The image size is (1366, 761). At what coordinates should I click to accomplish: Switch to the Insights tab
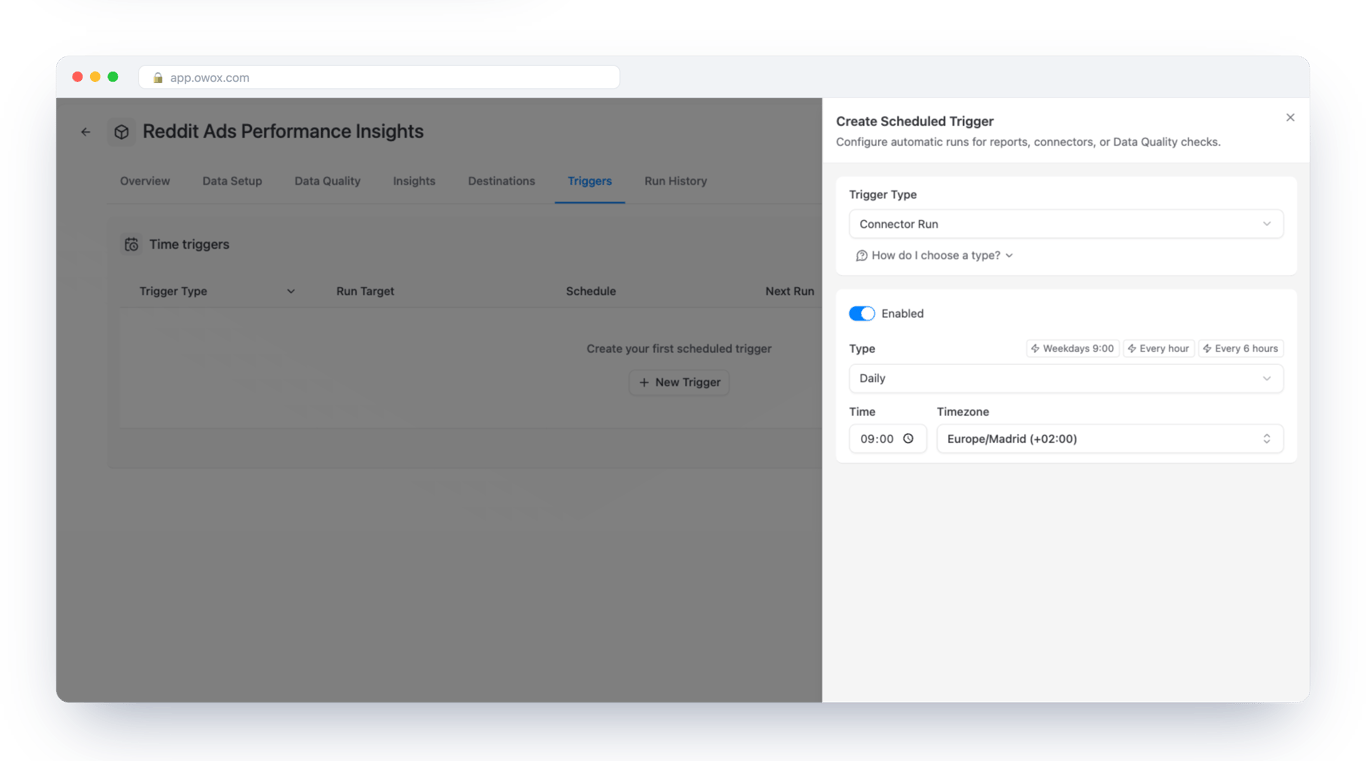pos(414,181)
